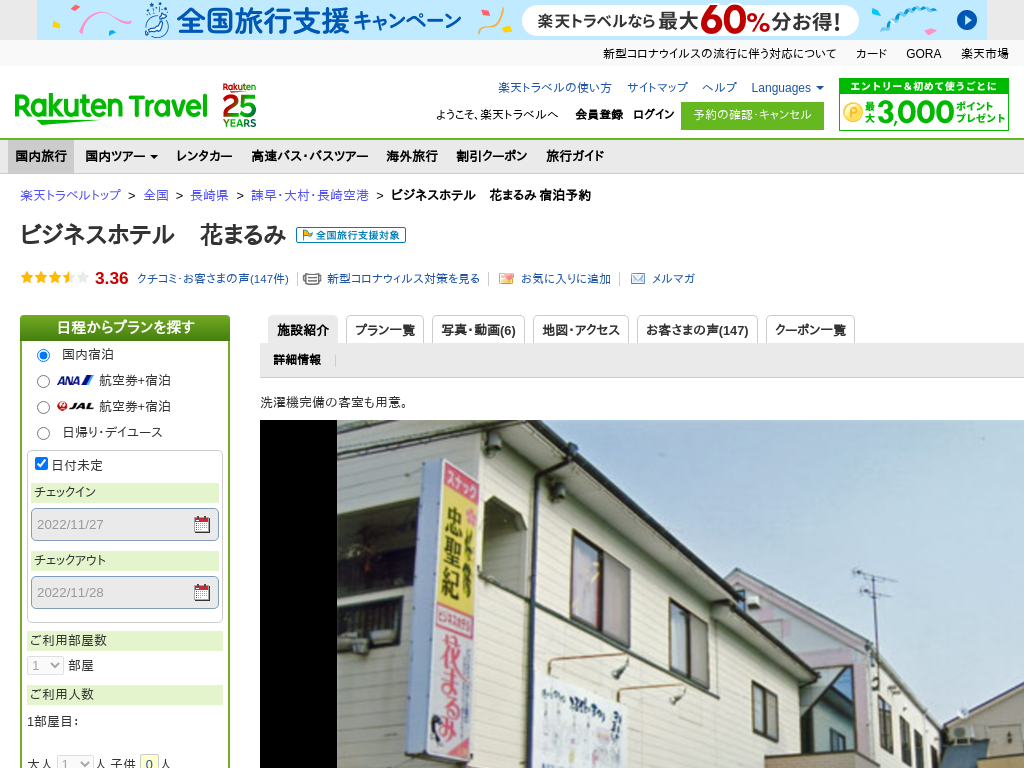Image resolution: width=1024 pixels, height=768 pixels.
Task: Open the サイトマップ link
Action: [657, 88]
